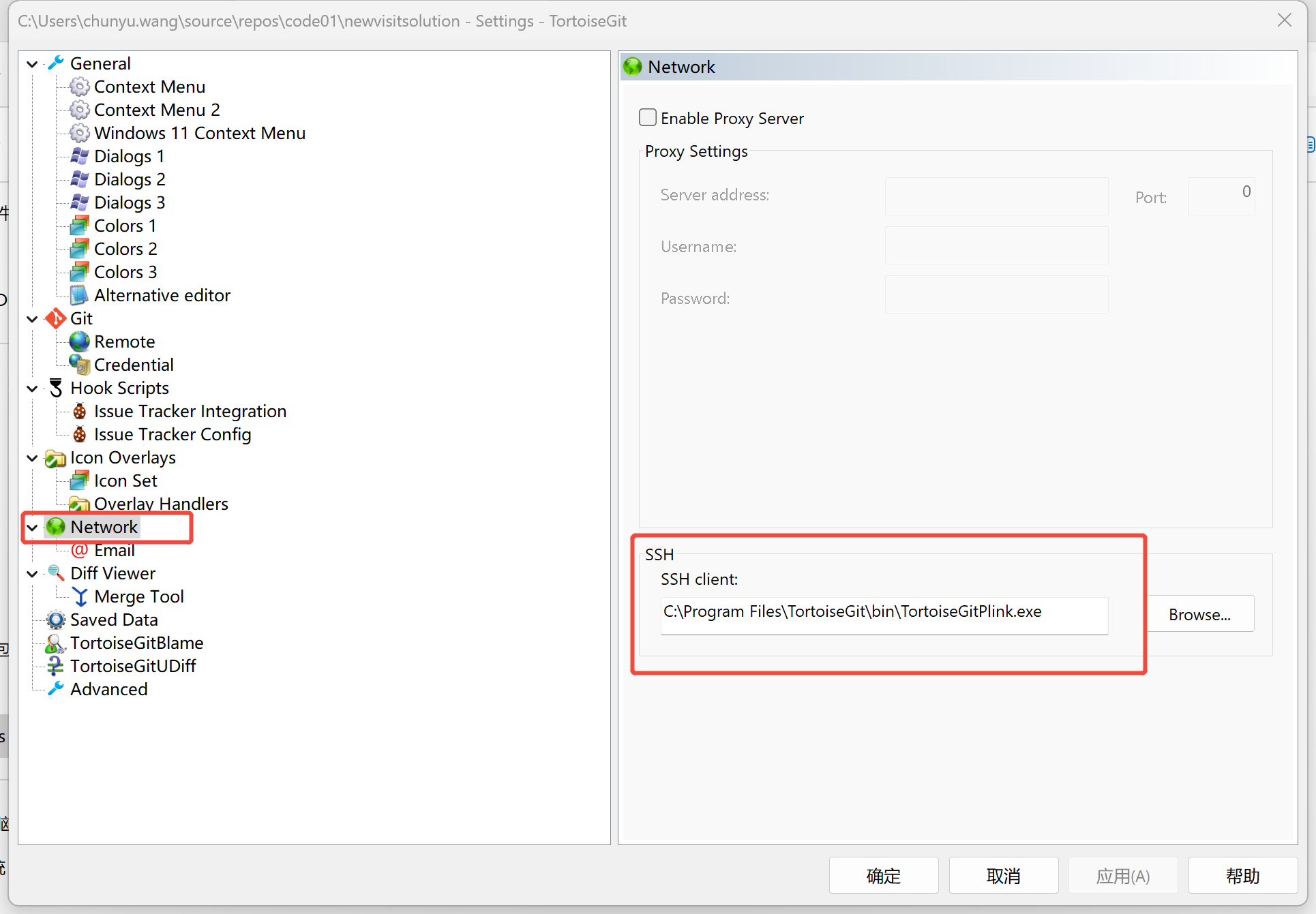Screen dimensions: 1316x914
Task: Click the Colors 2 palette icon
Action: click(80, 249)
